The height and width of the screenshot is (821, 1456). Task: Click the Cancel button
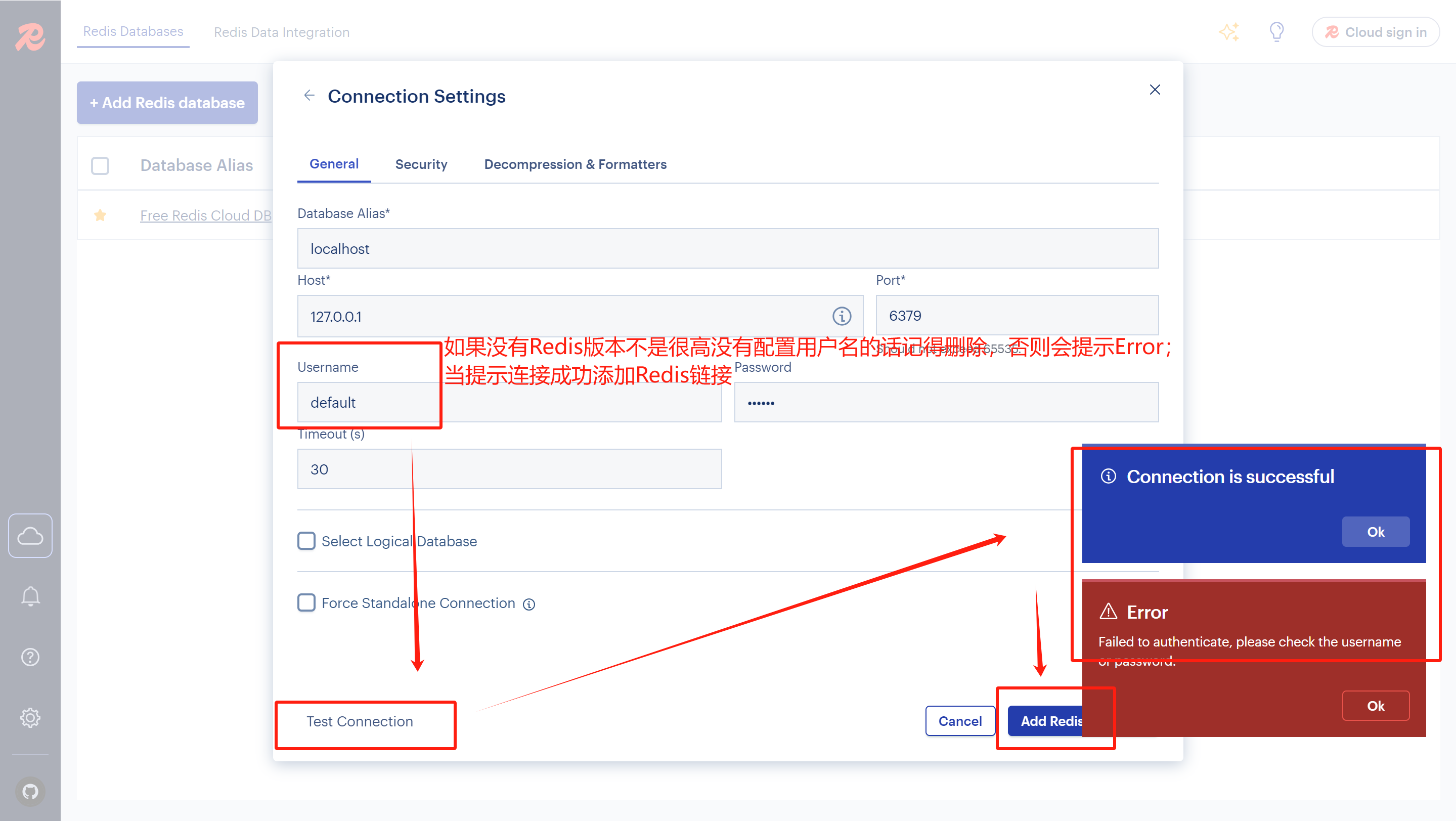click(959, 721)
